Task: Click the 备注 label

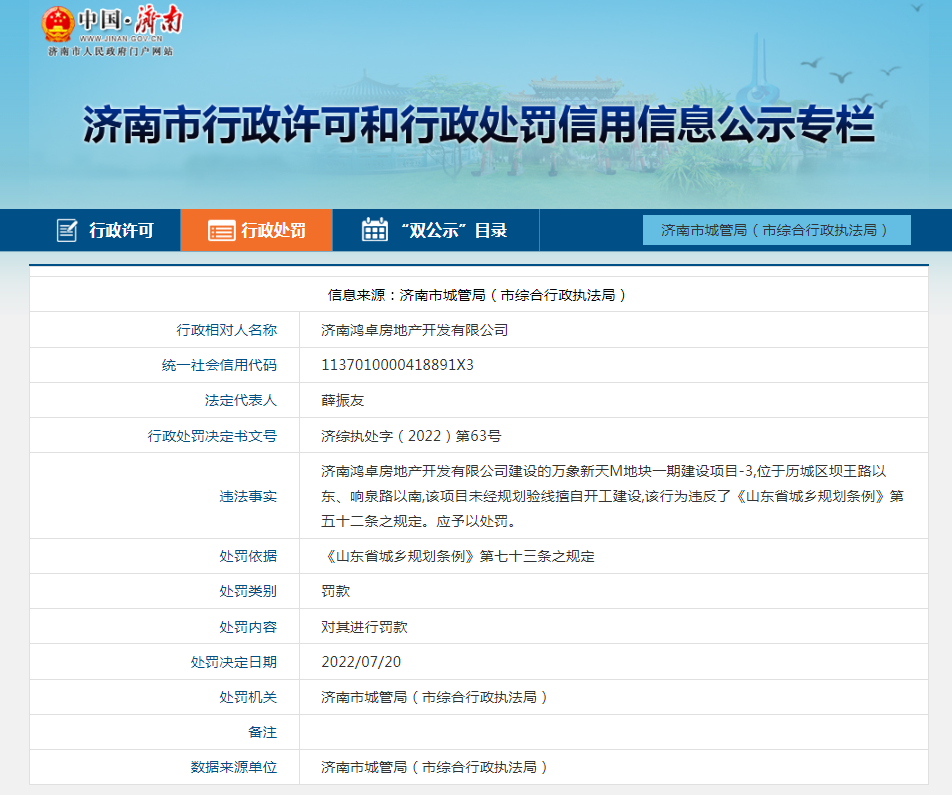Action: tap(263, 732)
